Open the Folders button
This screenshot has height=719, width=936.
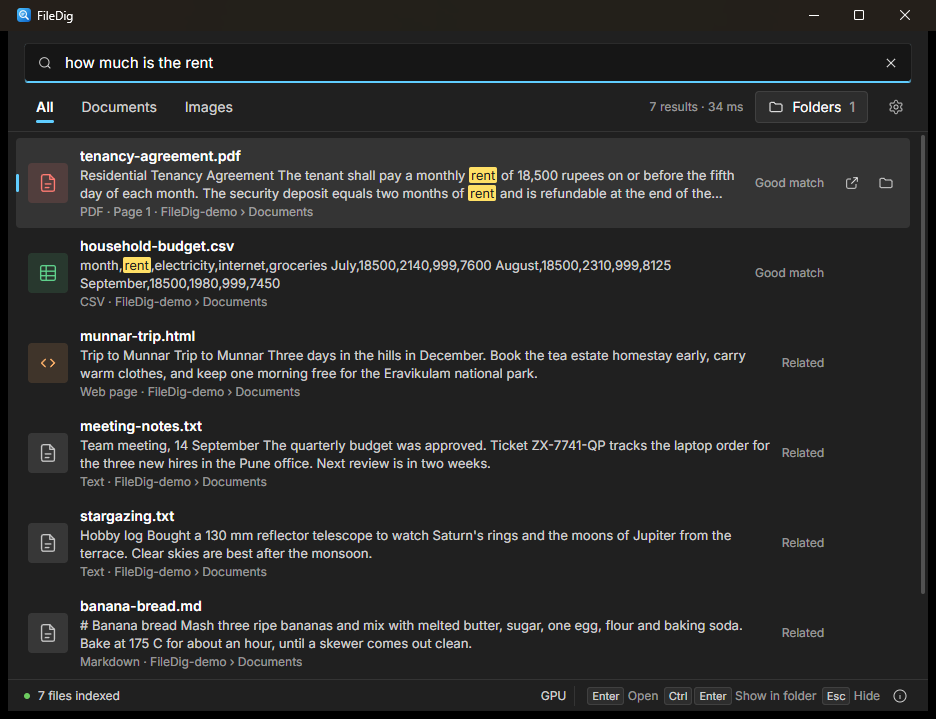811,107
